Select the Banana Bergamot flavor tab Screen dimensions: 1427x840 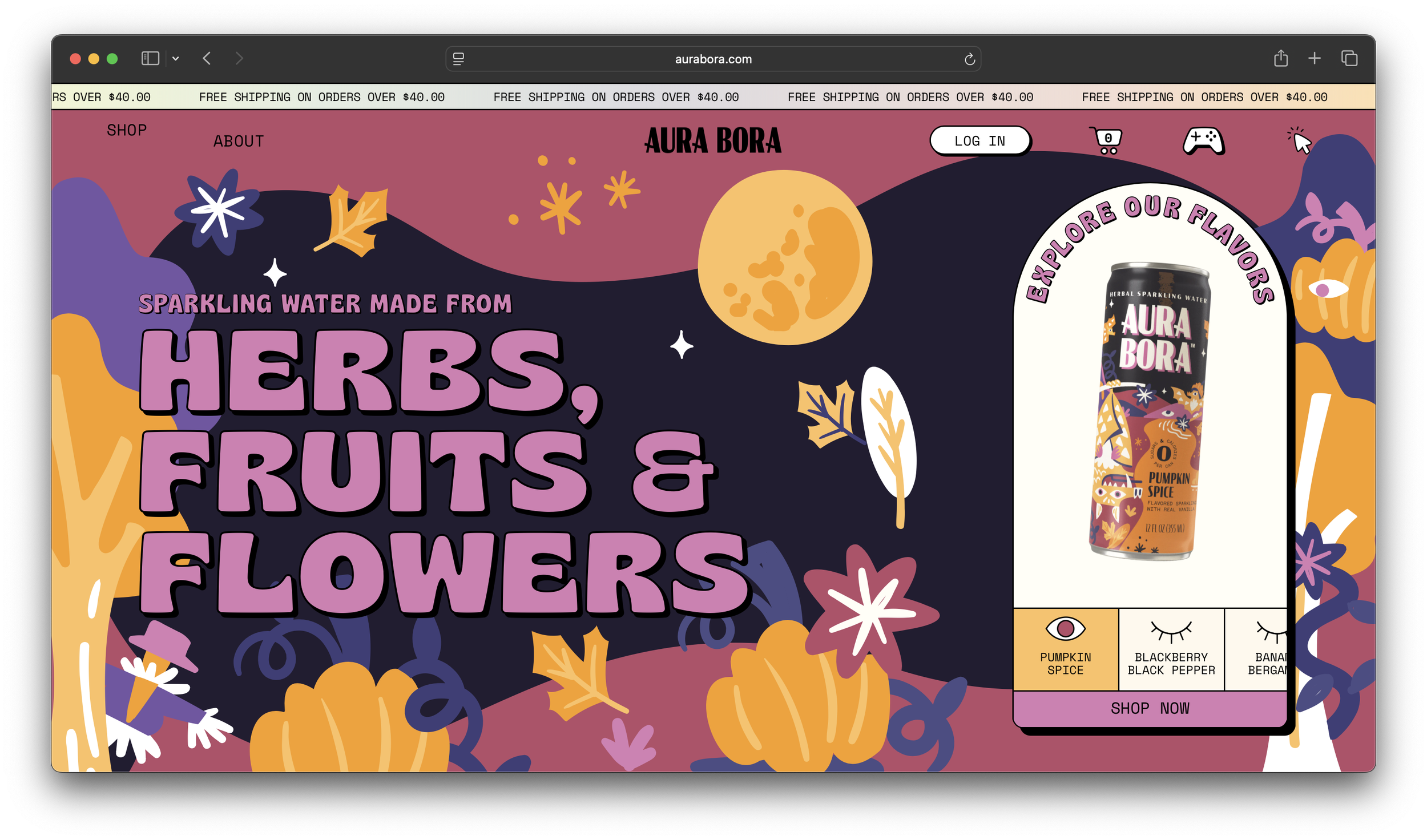tap(1256, 649)
